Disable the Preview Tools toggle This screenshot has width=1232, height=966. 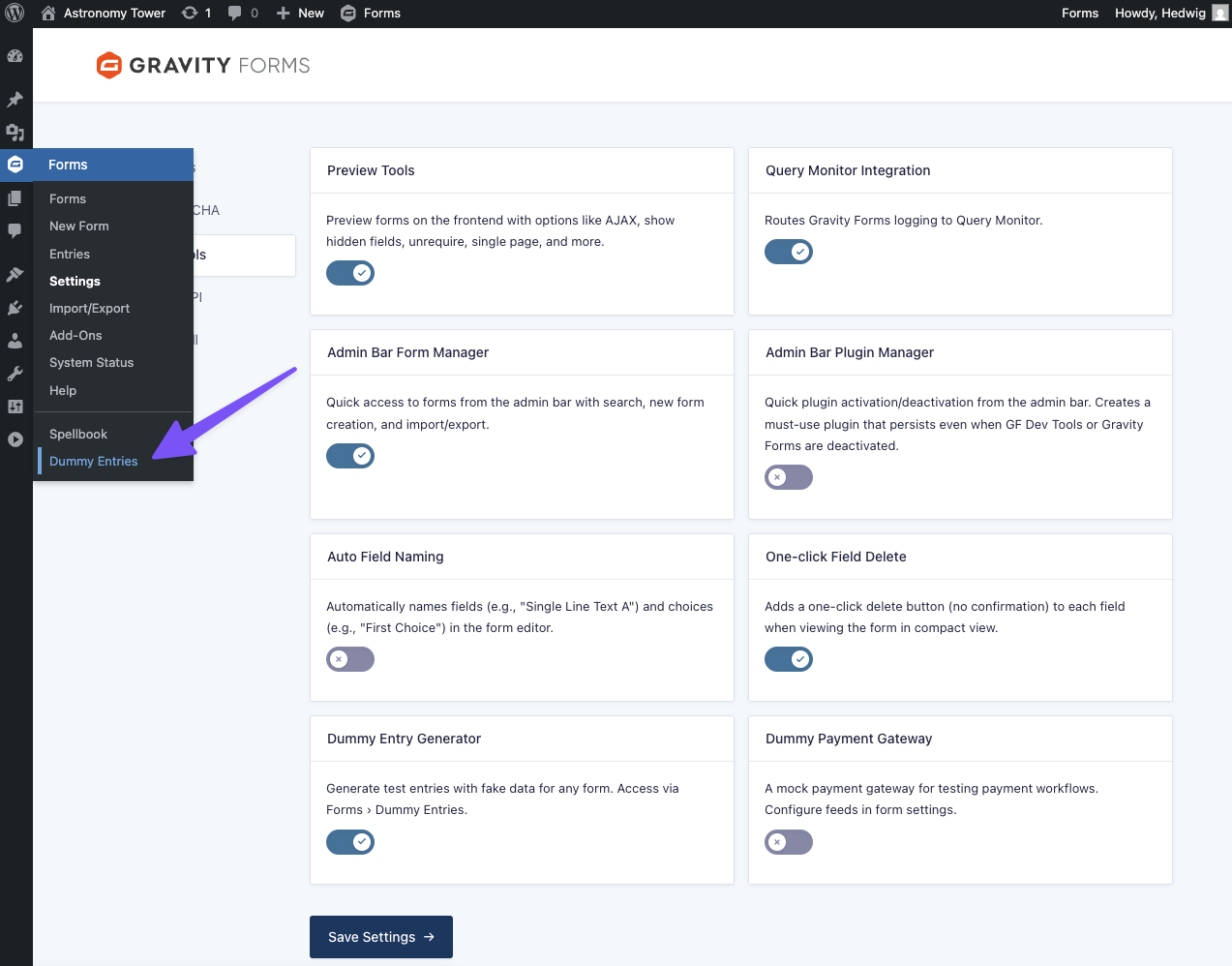coord(350,273)
